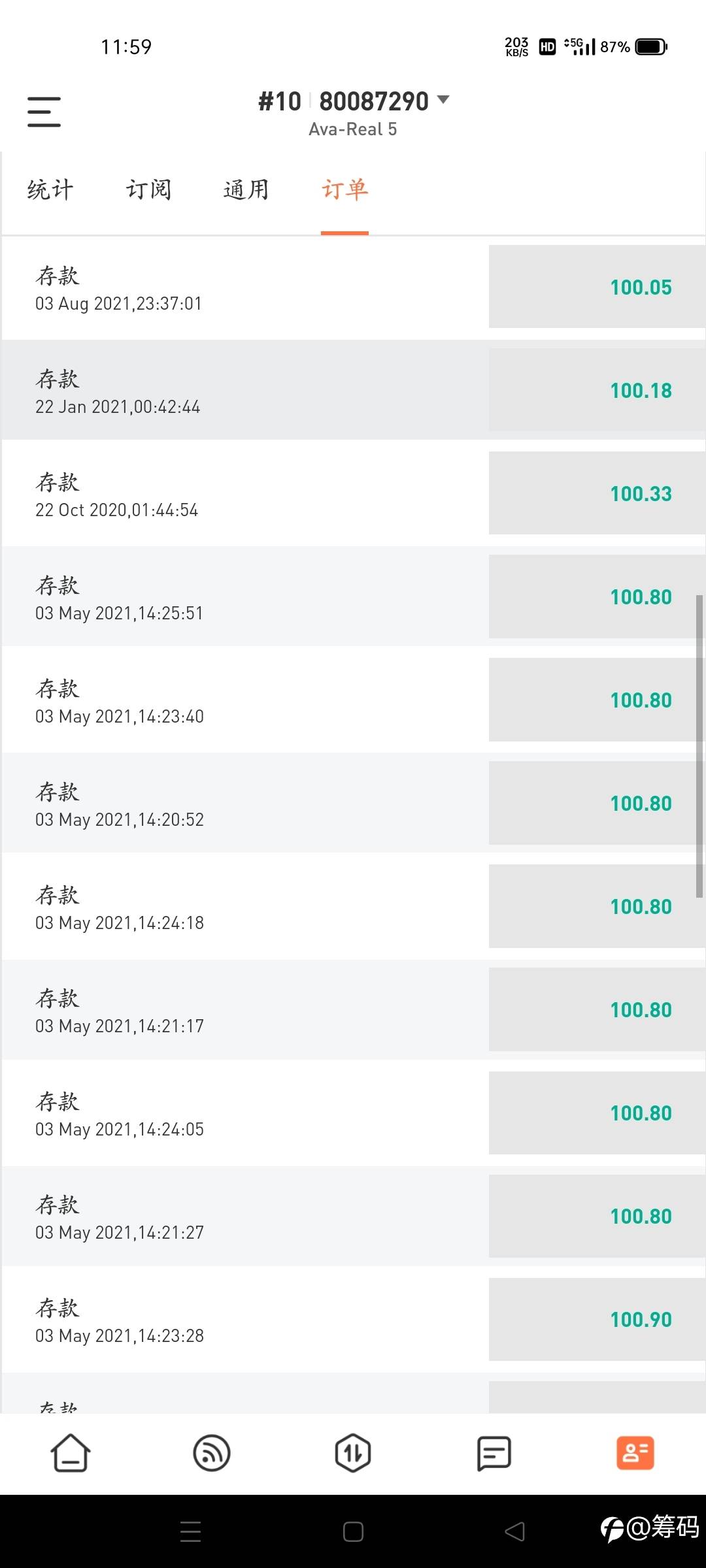Open the 通用 tab
Image resolution: width=706 pixels, height=1568 pixels.
246,190
